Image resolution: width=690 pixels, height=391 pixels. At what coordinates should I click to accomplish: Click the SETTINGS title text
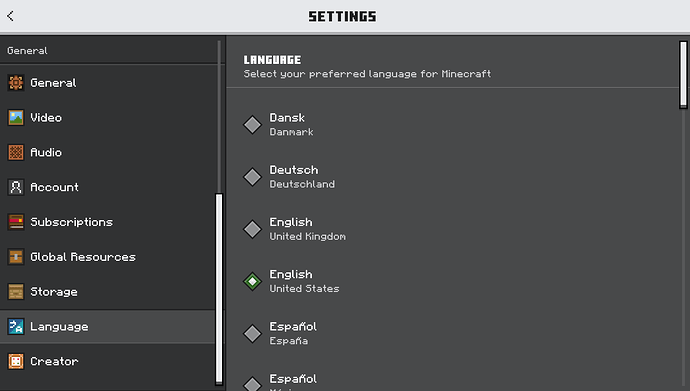tap(342, 17)
